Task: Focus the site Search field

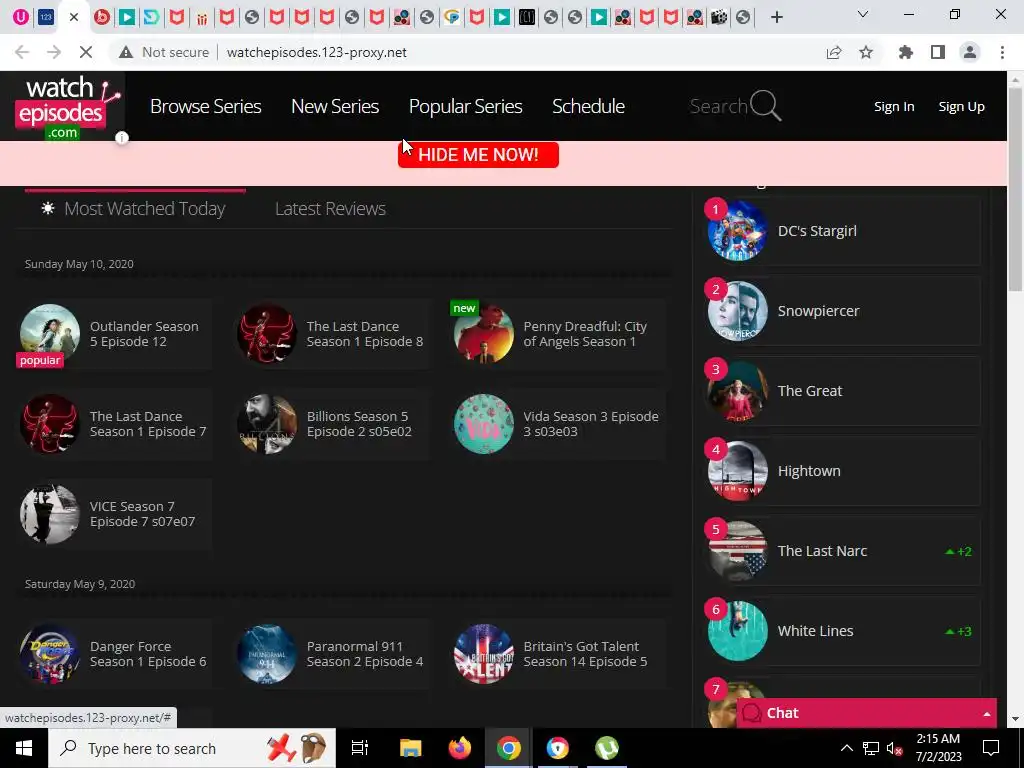Action: 718,106
